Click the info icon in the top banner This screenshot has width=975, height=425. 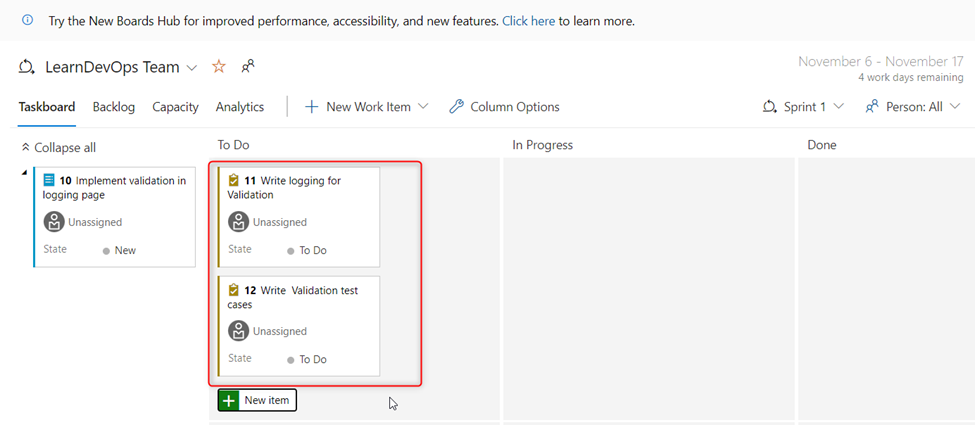(27, 20)
